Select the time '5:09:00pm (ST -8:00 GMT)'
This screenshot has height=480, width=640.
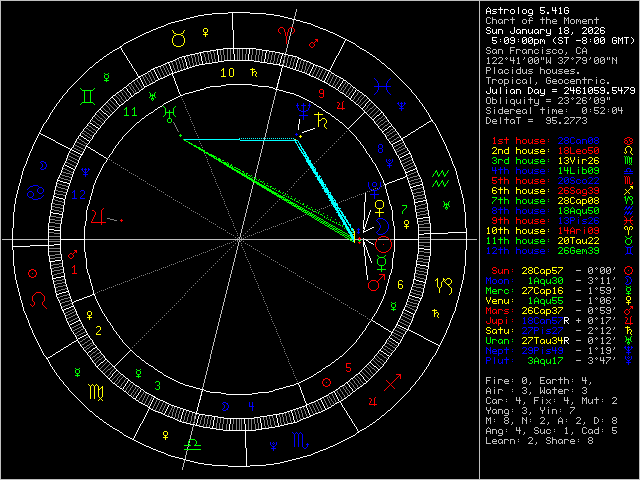click(x=563, y=41)
